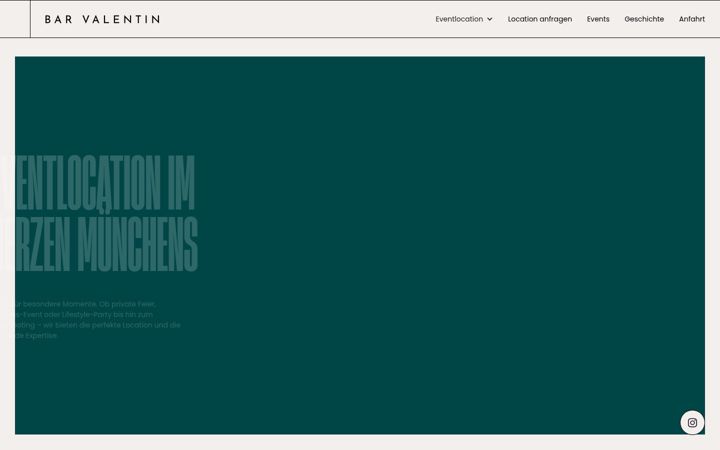Select Geschichte in the navigation
This screenshot has height=450, width=720.
(644, 19)
